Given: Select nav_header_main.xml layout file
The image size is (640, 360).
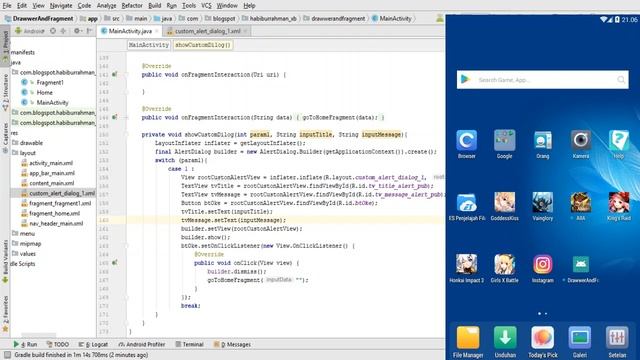Looking at the screenshot, I should 56,224.
